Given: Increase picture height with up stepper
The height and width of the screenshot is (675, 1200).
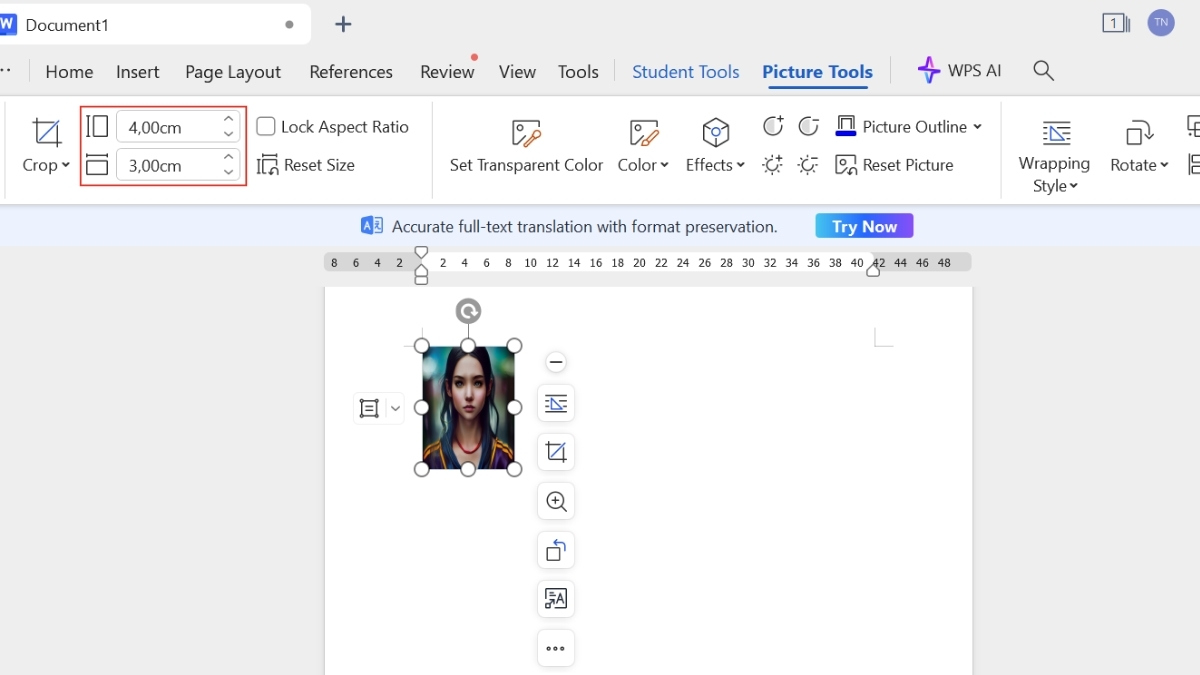Looking at the screenshot, I should tap(229, 119).
